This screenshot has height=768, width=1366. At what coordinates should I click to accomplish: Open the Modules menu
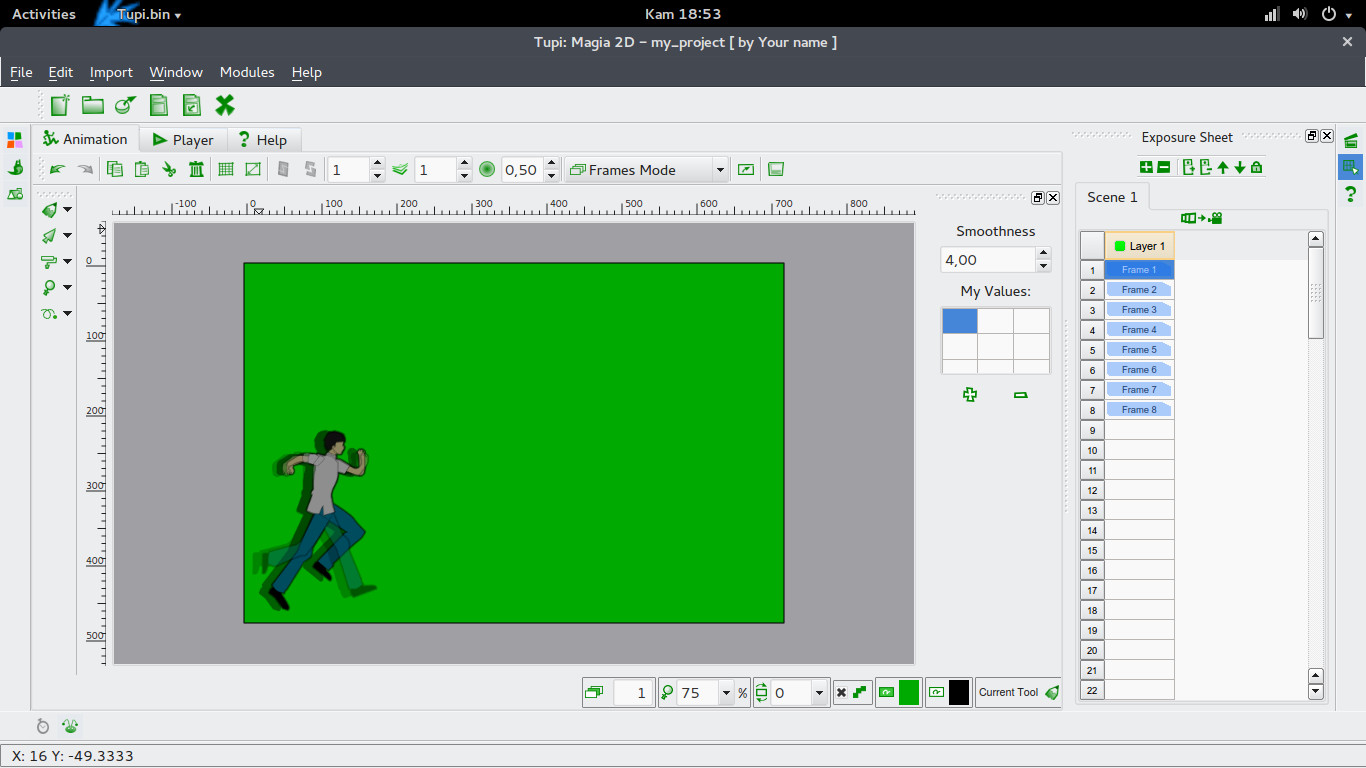coord(247,72)
